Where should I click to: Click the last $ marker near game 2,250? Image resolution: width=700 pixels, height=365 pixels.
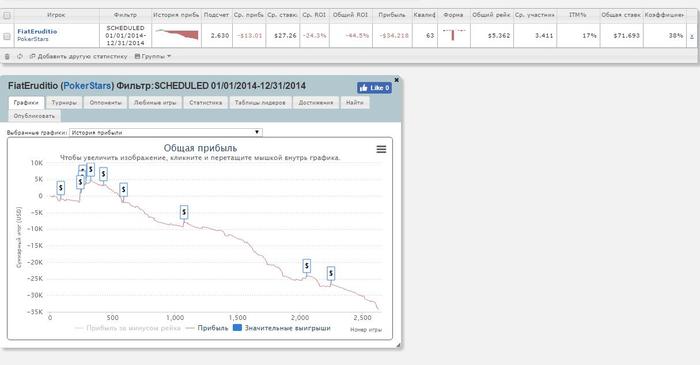pos(331,273)
